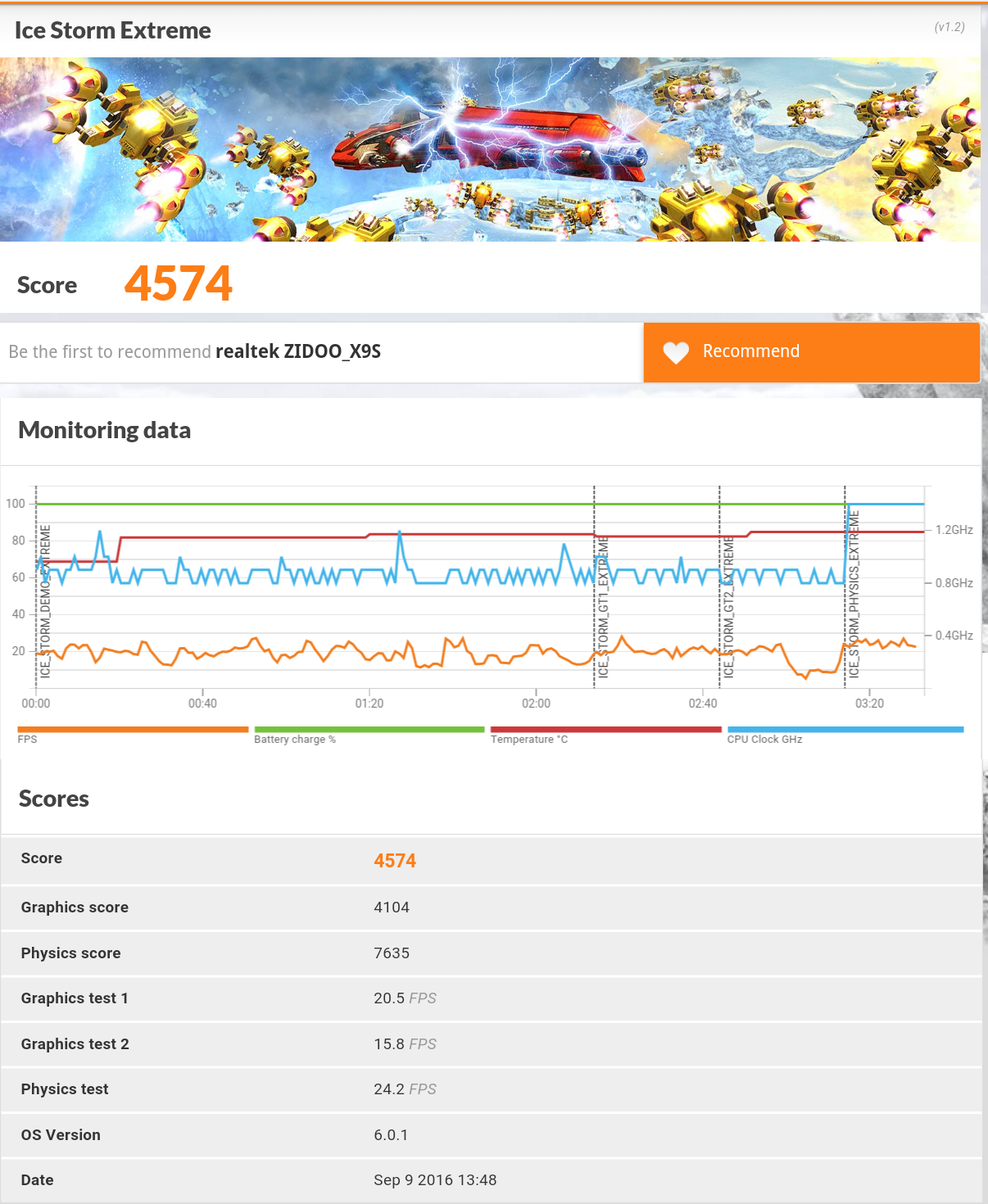Click the Date row label

point(37,1180)
